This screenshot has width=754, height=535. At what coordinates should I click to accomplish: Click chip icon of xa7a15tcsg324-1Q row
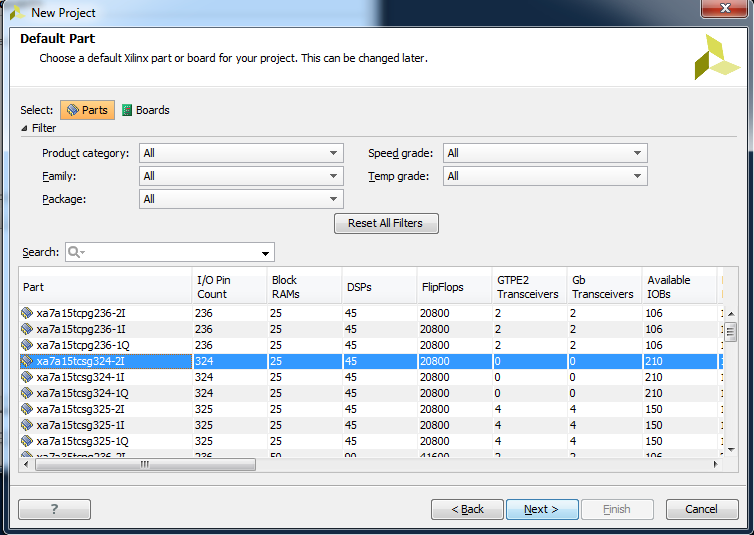(x=27, y=393)
